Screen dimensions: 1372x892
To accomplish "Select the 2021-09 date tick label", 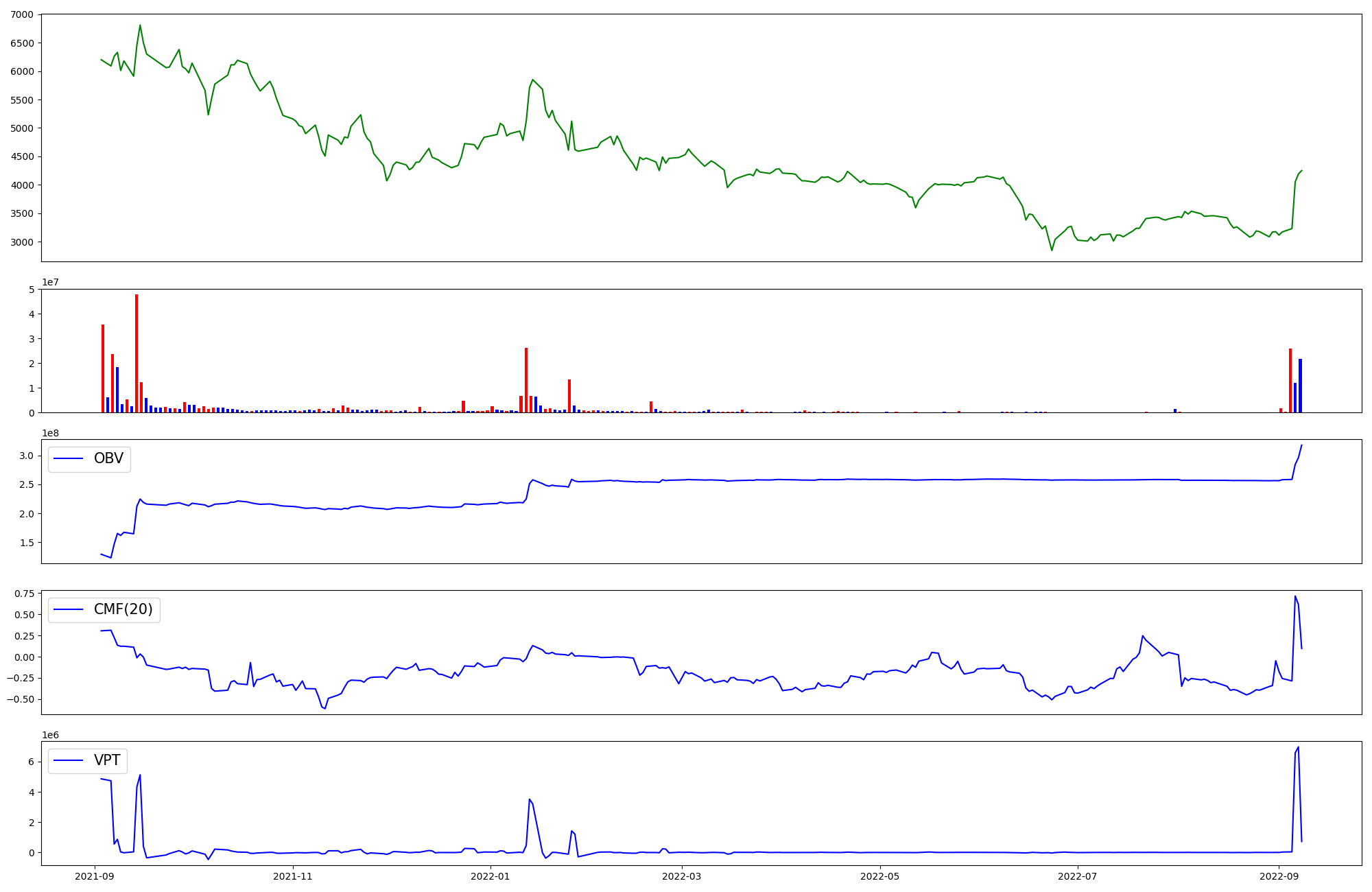I will pyautogui.click(x=95, y=876).
